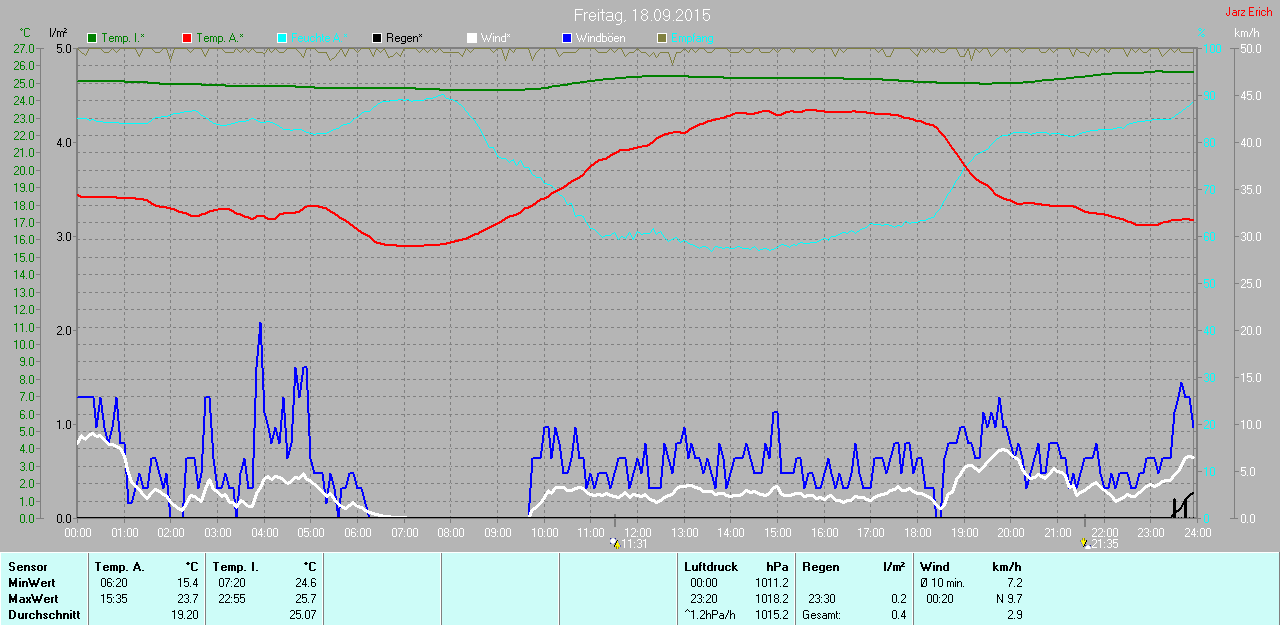Viewport: 1280px width, 625px height.
Task: Click the 'km/h' right axis unit label
Action: pos(1247,33)
